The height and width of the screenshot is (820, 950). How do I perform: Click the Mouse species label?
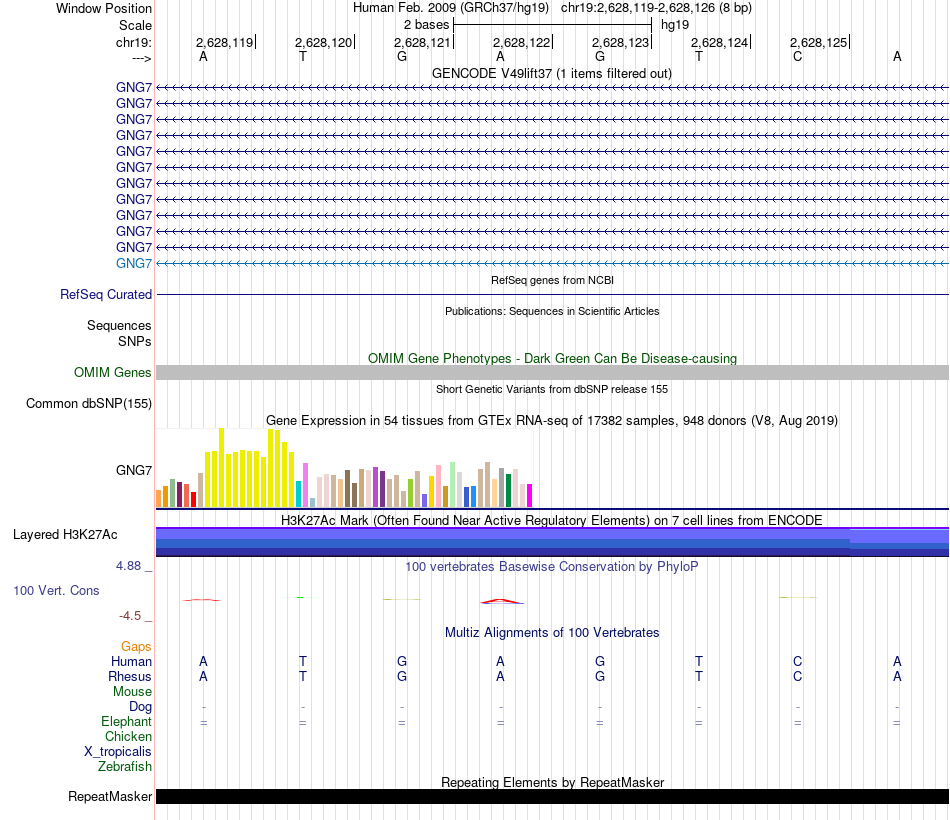pos(132,692)
